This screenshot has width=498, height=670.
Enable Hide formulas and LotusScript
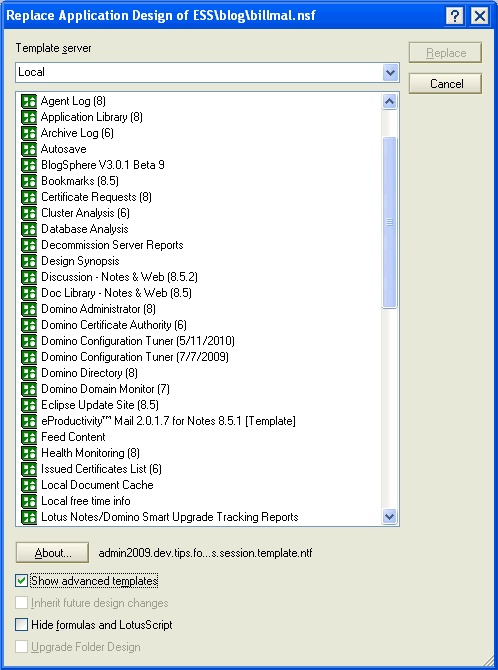21,625
